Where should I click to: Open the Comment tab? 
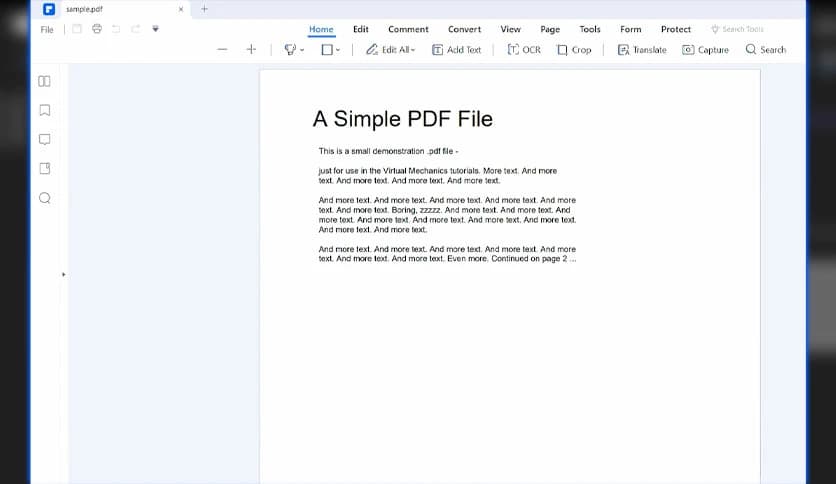coord(408,29)
